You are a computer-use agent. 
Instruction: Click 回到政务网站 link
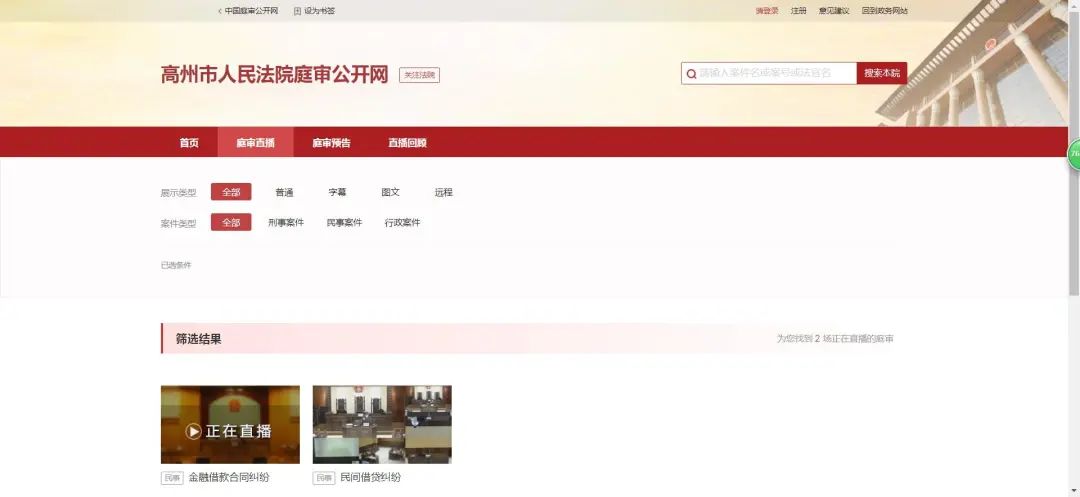884,11
